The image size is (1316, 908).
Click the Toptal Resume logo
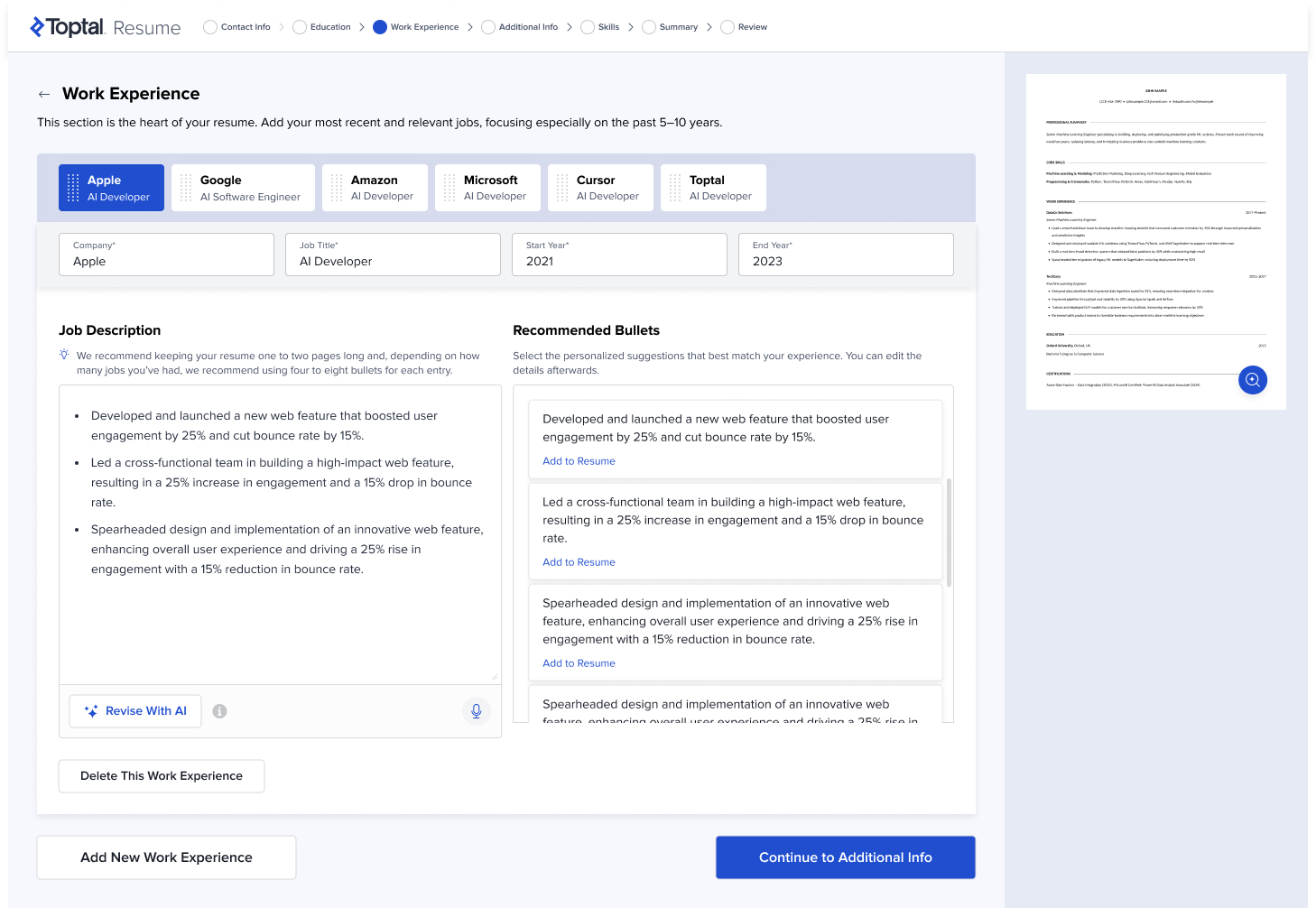click(106, 27)
